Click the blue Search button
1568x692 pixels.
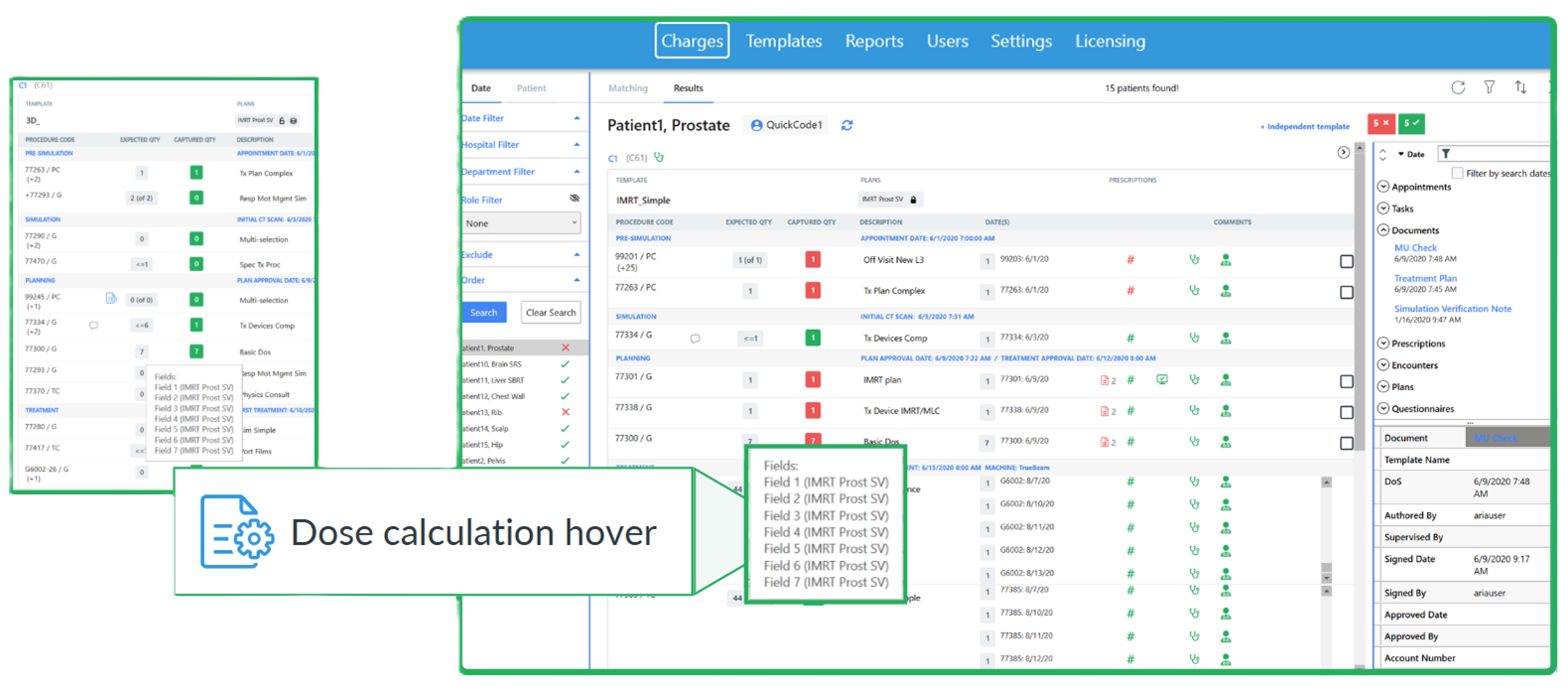(x=484, y=313)
